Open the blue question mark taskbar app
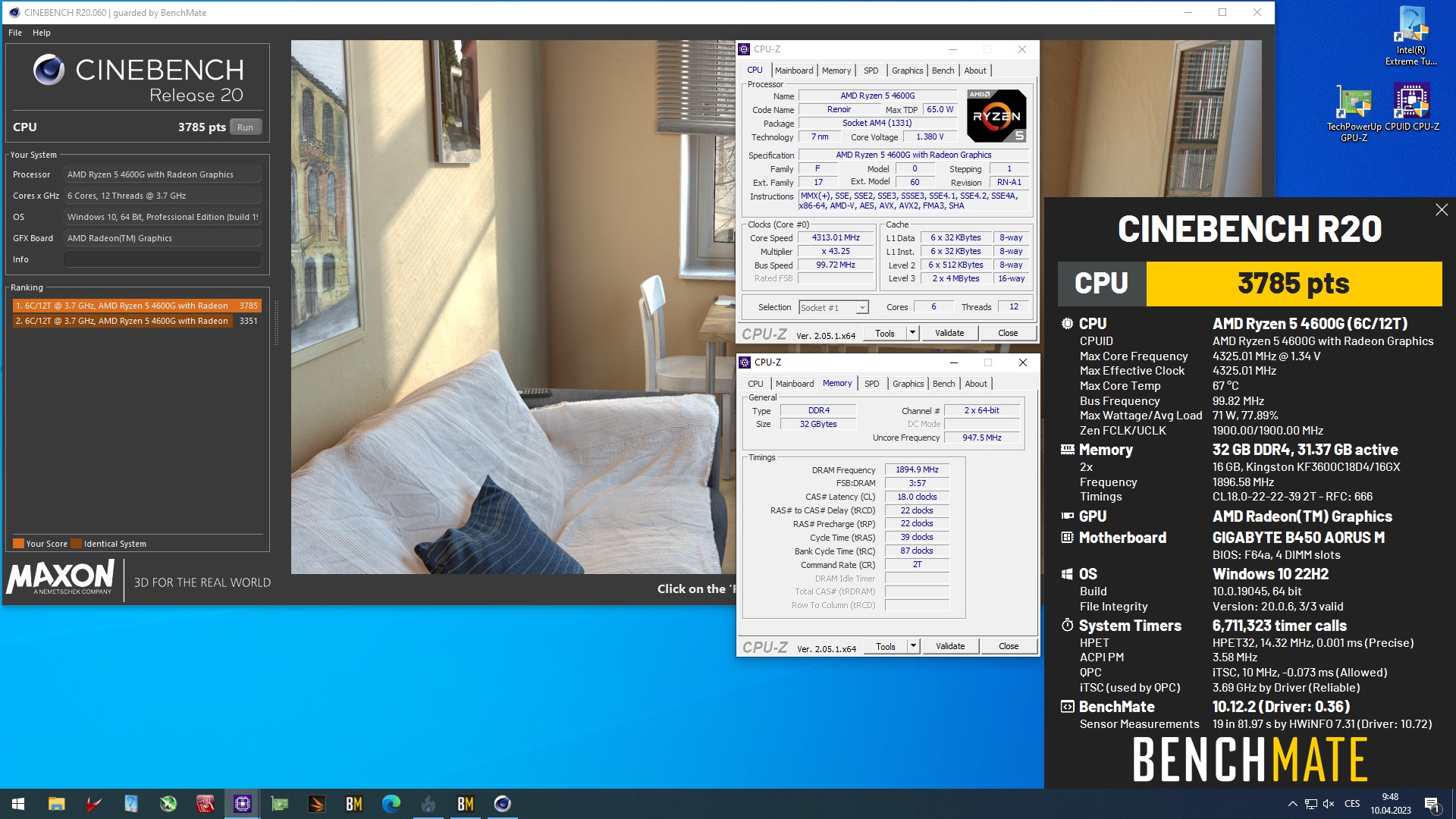Screen dimensions: 1456x819 tap(130, 804)
